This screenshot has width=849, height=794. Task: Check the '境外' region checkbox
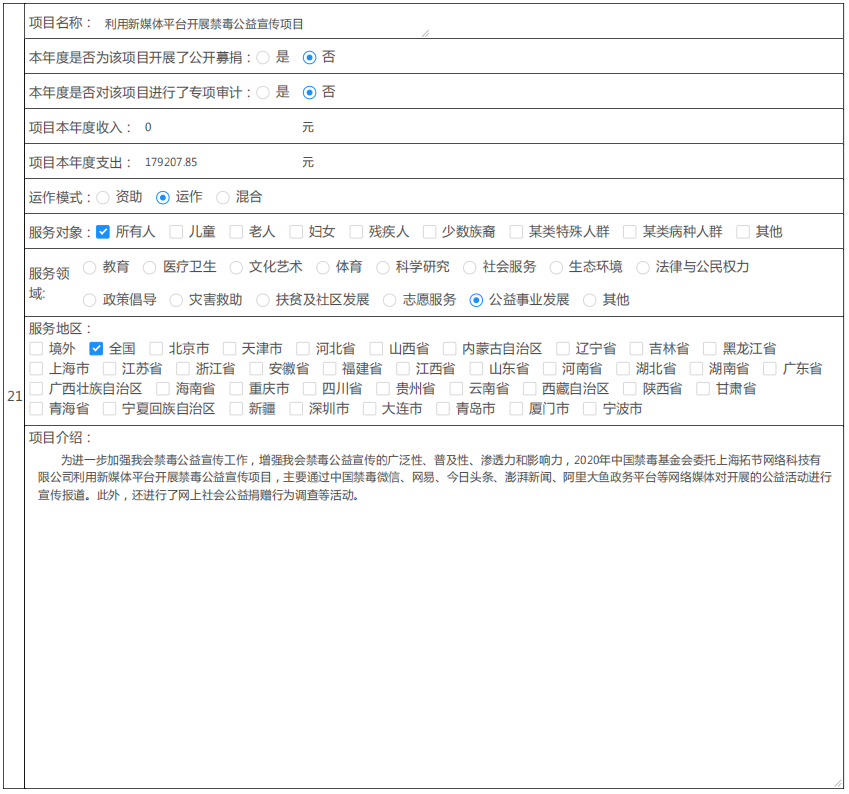(37, 349)
